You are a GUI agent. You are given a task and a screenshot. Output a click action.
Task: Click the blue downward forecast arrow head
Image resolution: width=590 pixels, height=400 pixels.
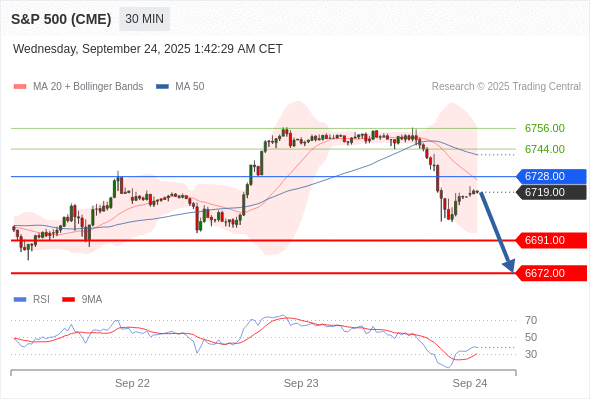(509, 266)
